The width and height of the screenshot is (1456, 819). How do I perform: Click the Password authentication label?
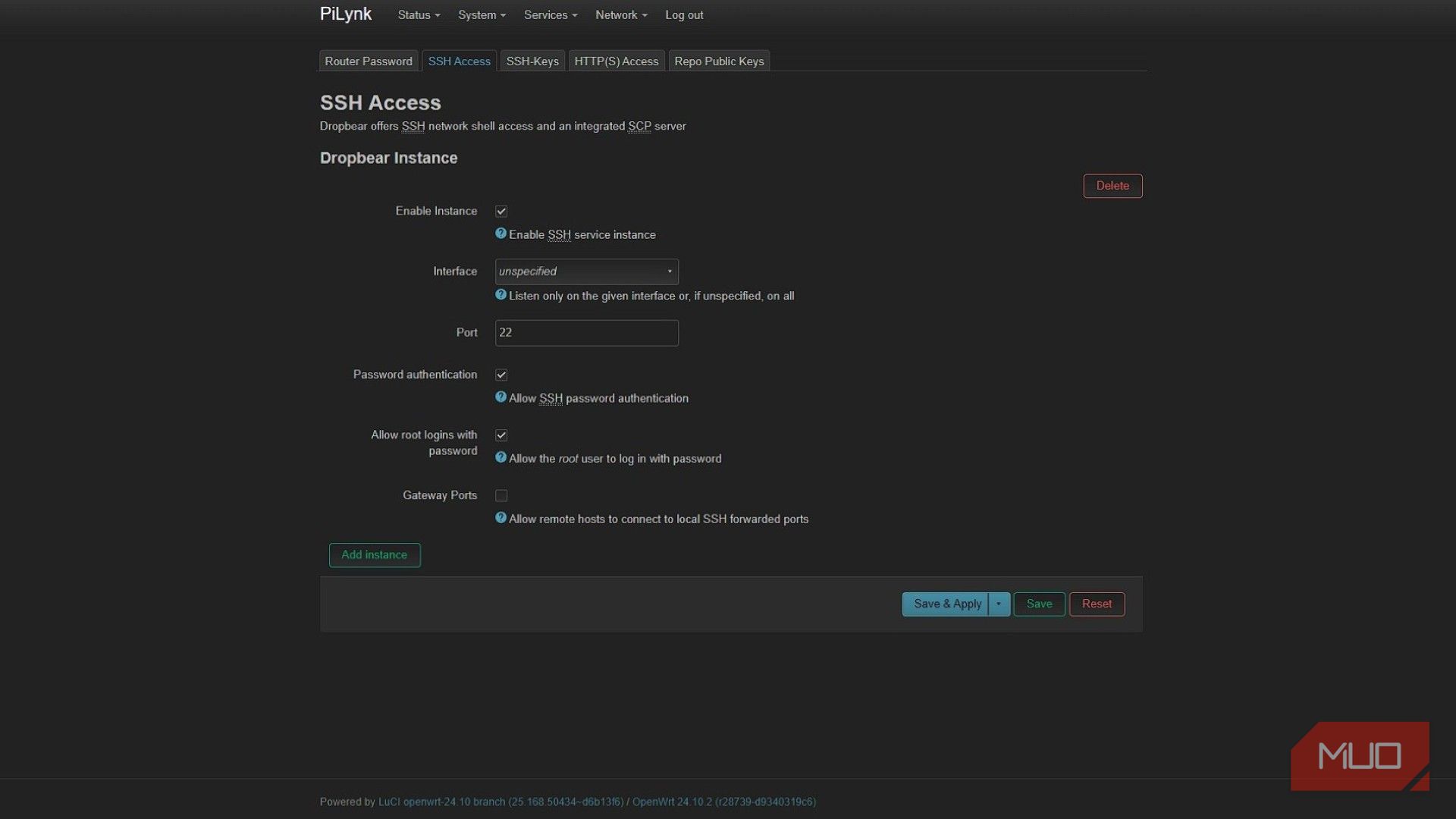point(415,375)
